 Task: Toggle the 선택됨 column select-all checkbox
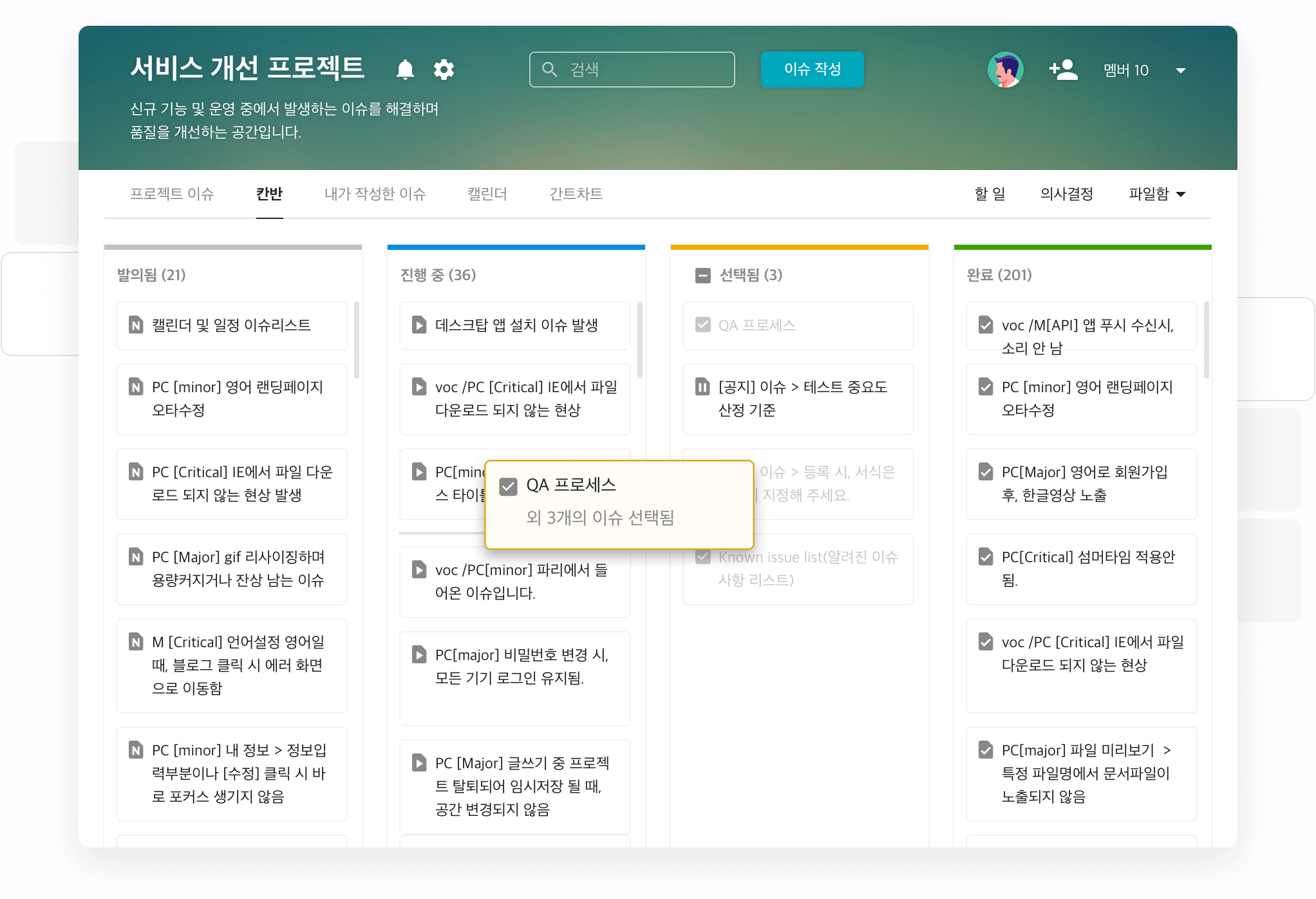coord(703,276)
